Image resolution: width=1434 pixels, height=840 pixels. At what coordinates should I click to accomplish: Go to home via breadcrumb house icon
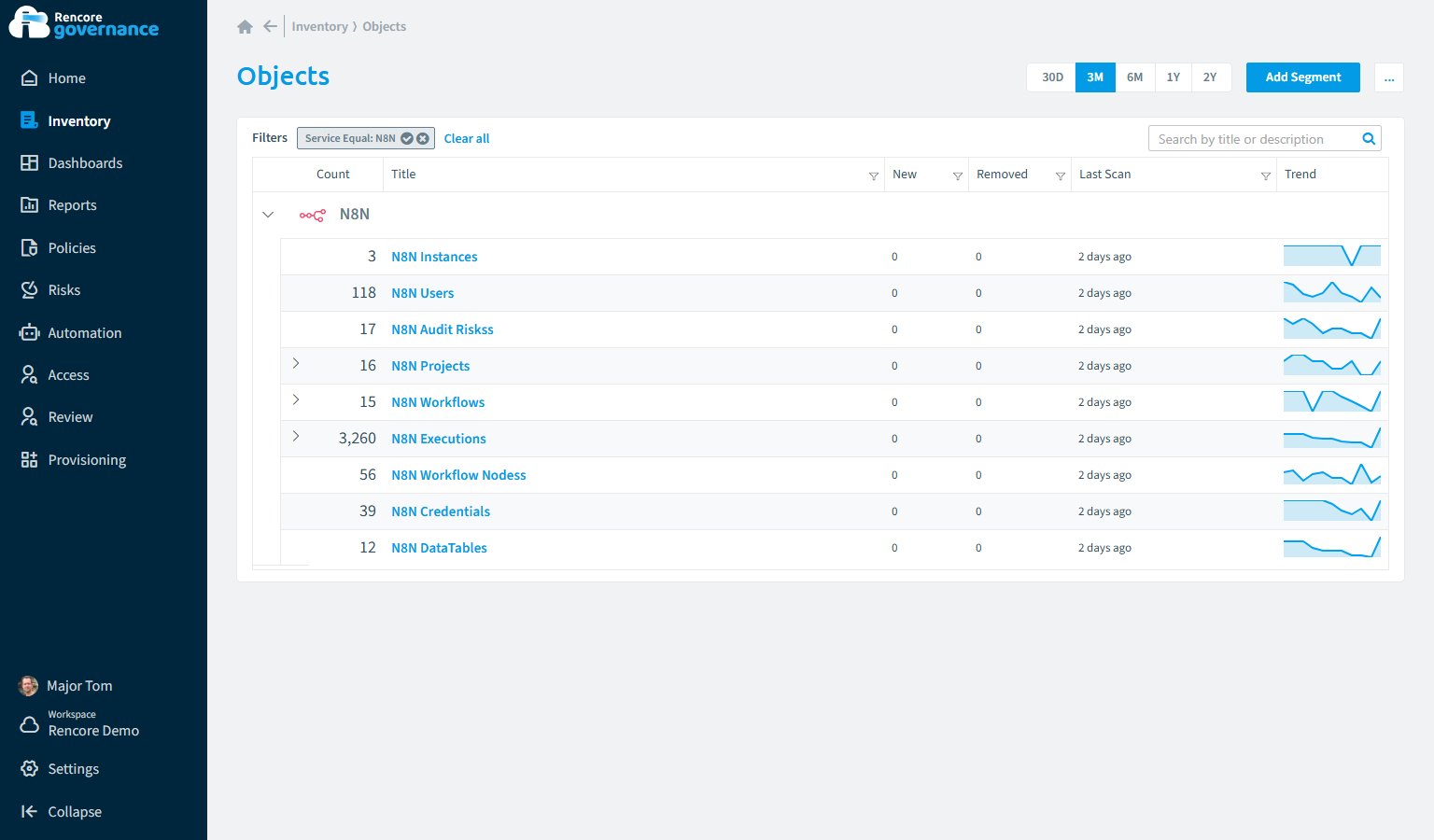point(246,27)
